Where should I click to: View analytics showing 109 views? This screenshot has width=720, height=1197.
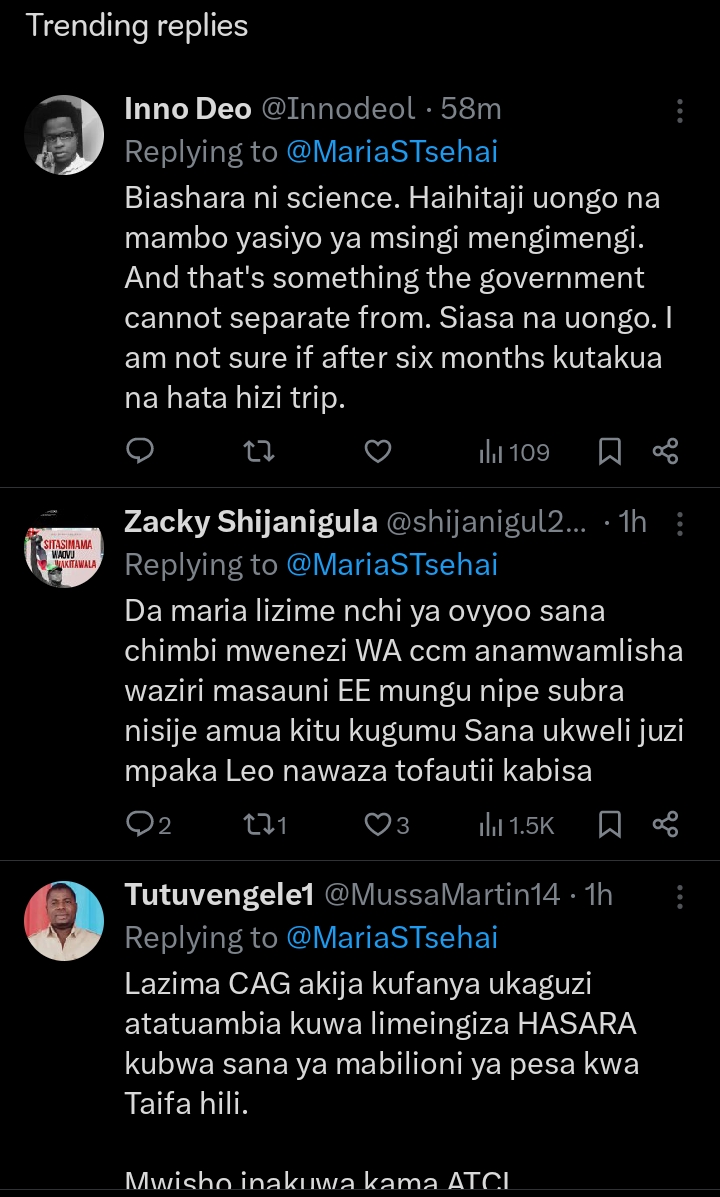[x=514, y=452]
